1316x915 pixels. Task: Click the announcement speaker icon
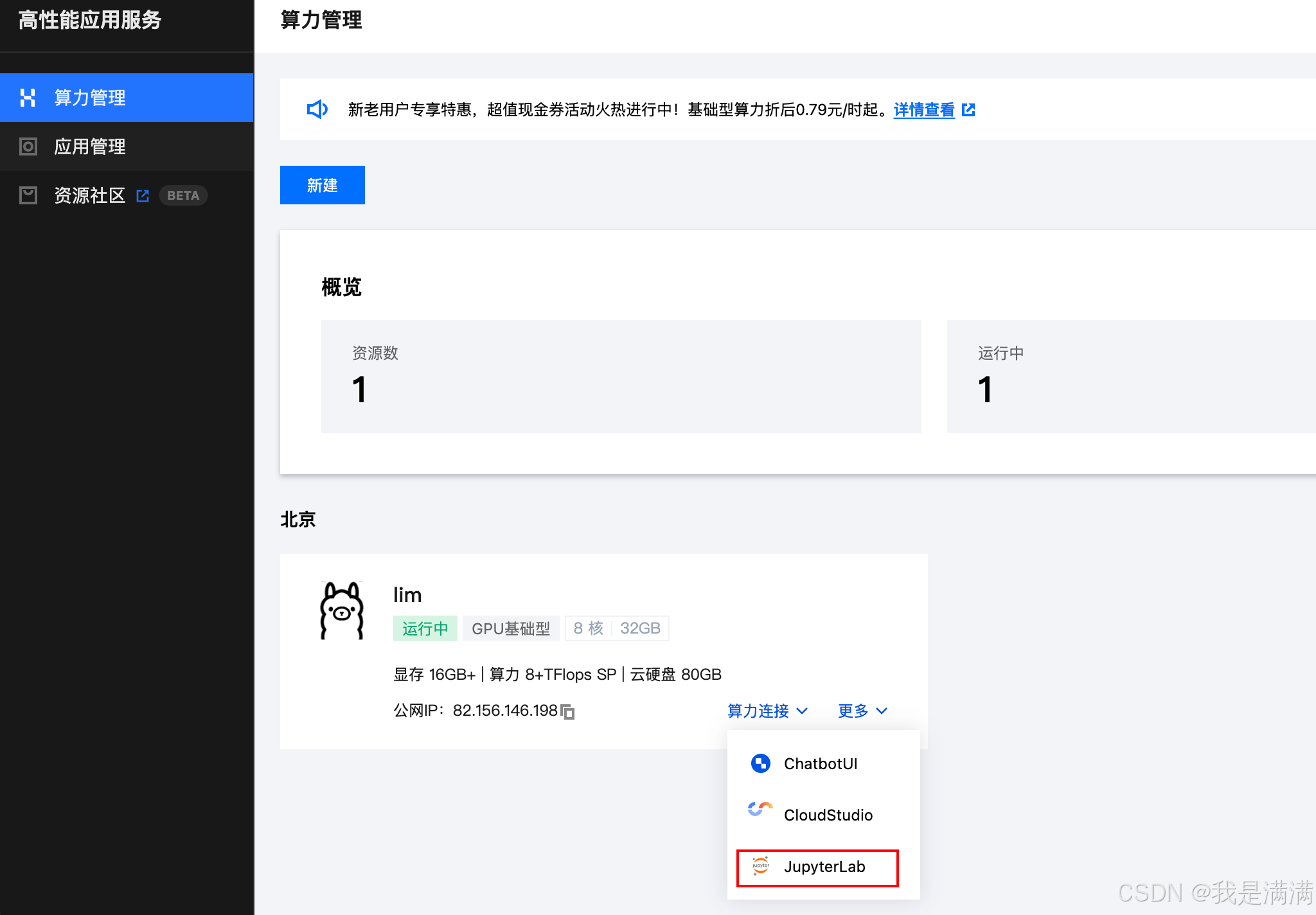coord(317,109)
